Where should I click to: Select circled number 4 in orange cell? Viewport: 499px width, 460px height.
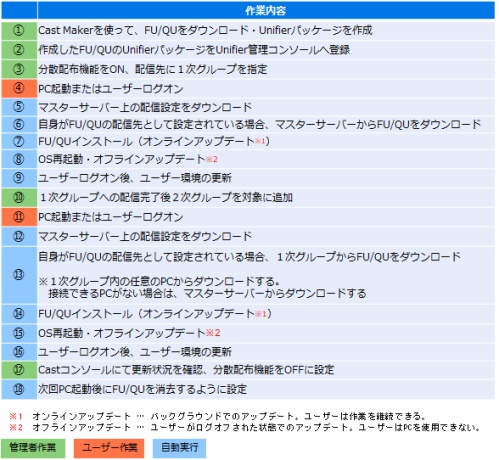point(18,88)
